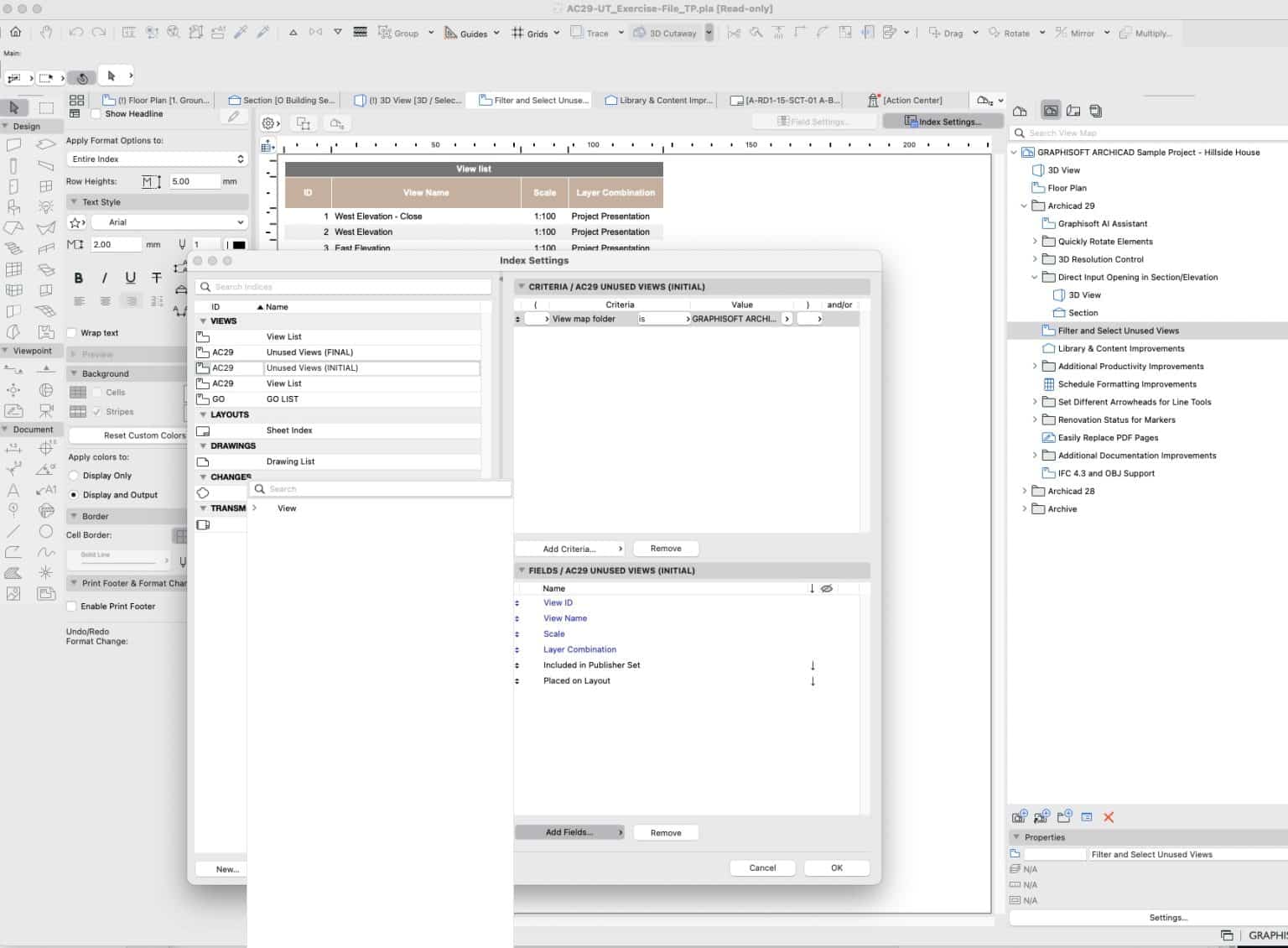Toggle the Stripes background checkbox
1288x948 pixels.
click(x=97, y=412)
